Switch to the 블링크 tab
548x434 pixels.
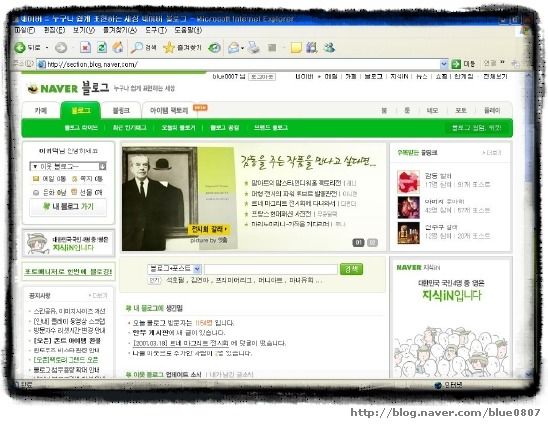(121, 111)
